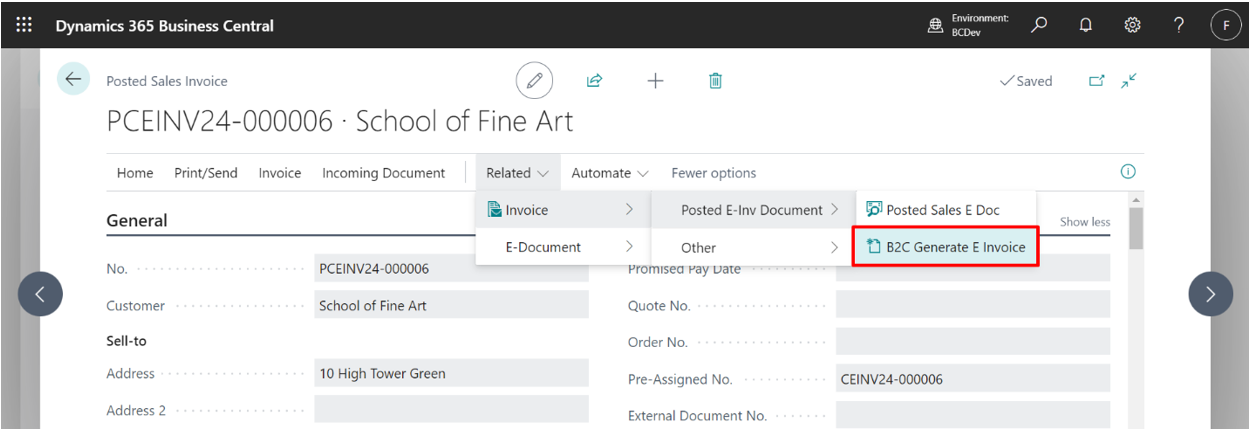Click the collapse page arrows icon
Screen dimensions: 1250x430
point(1129,81)
